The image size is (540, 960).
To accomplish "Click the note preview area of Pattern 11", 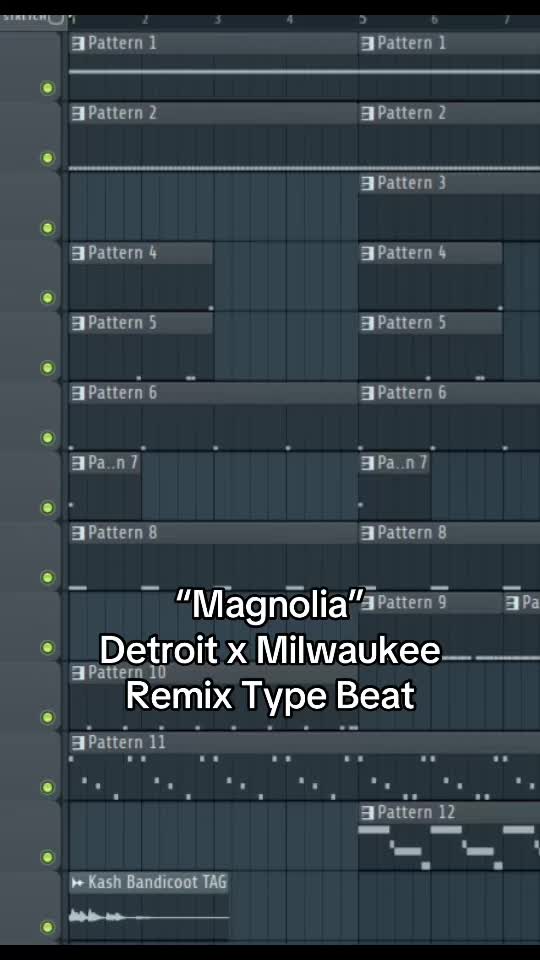I will point(304,777).
